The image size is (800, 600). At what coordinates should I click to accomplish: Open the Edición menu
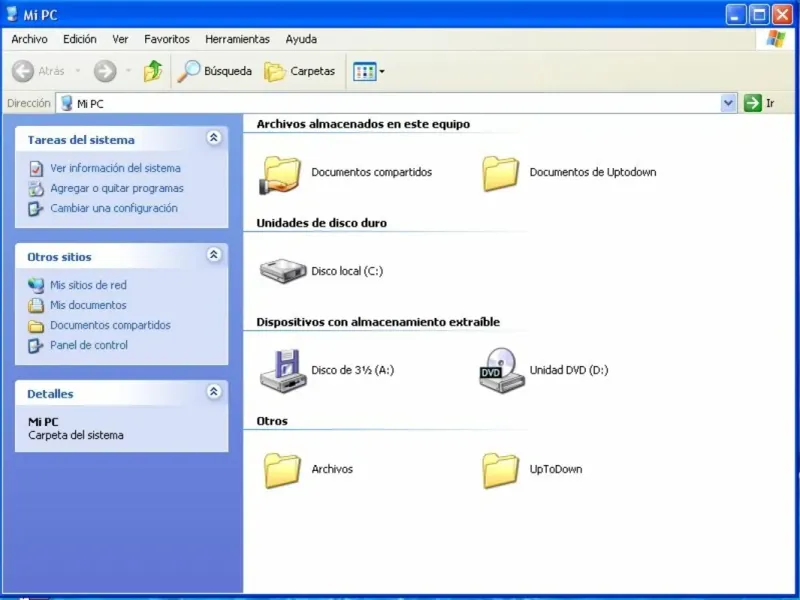point(80,39)
